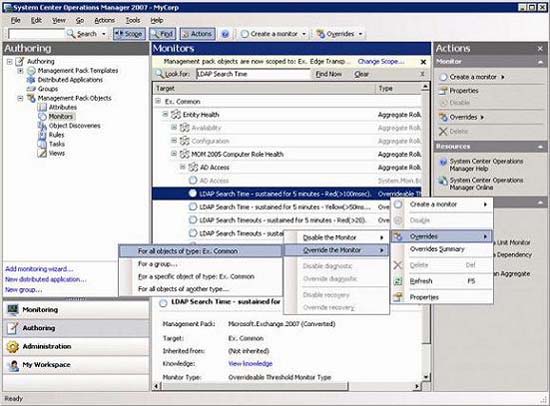Click Create a monitor toolbar icon

(245, 34)
